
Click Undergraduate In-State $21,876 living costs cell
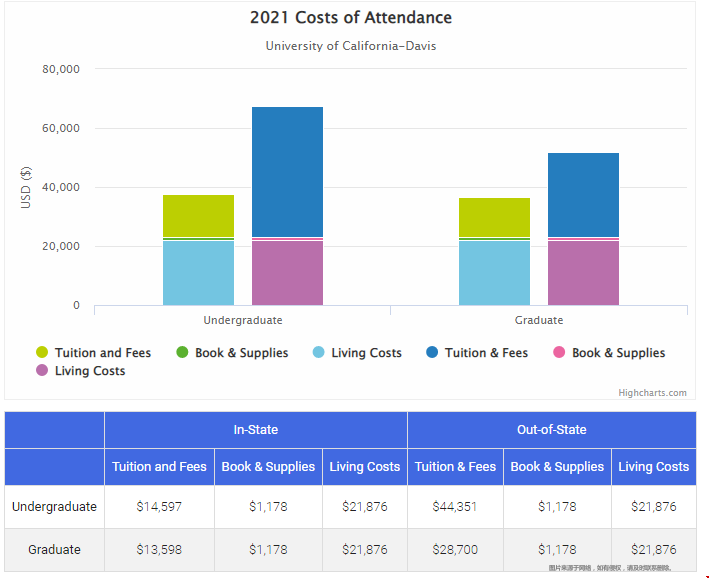(365, 507)
